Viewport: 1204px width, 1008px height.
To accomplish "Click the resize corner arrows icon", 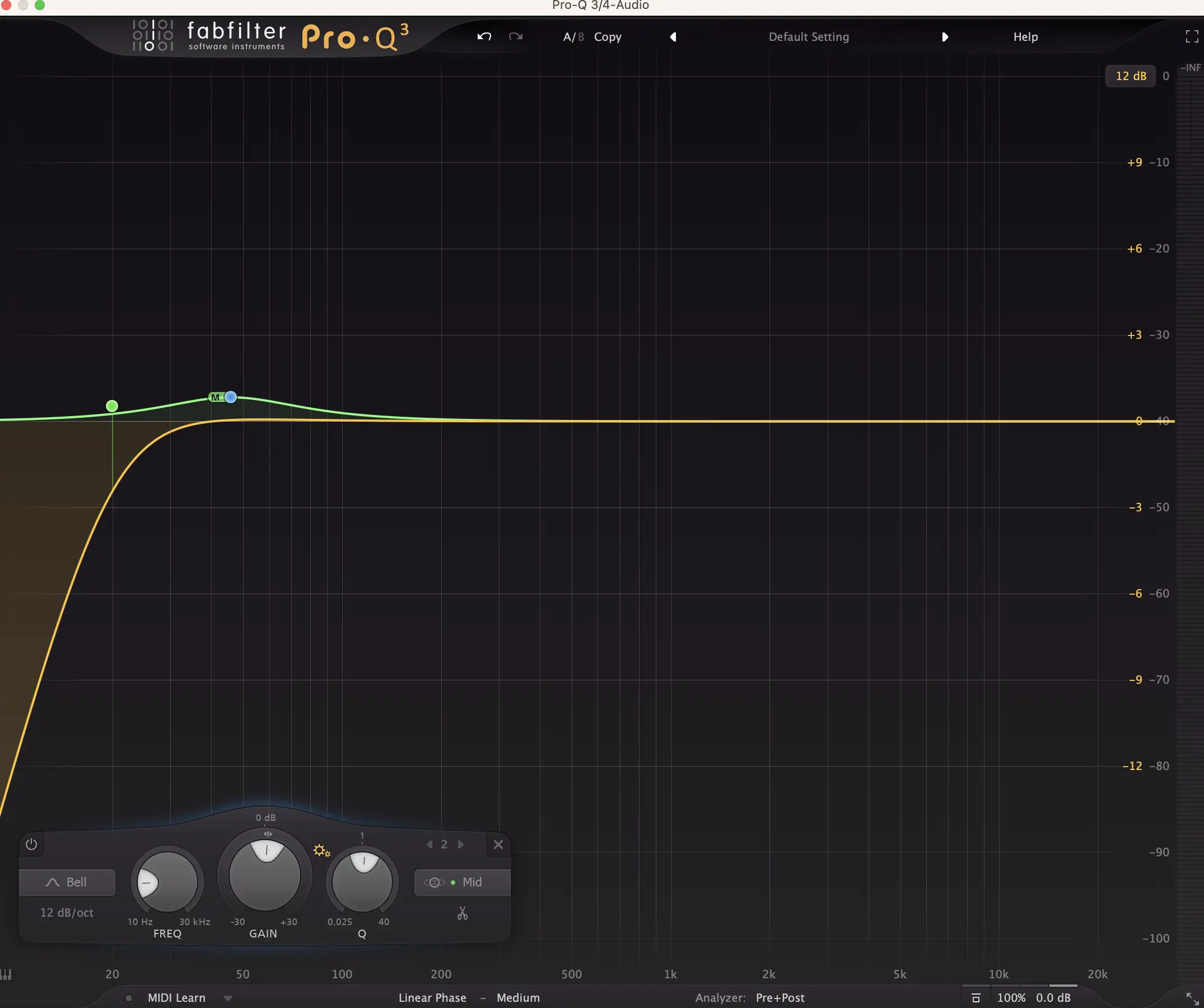I will click(1191, 998).
